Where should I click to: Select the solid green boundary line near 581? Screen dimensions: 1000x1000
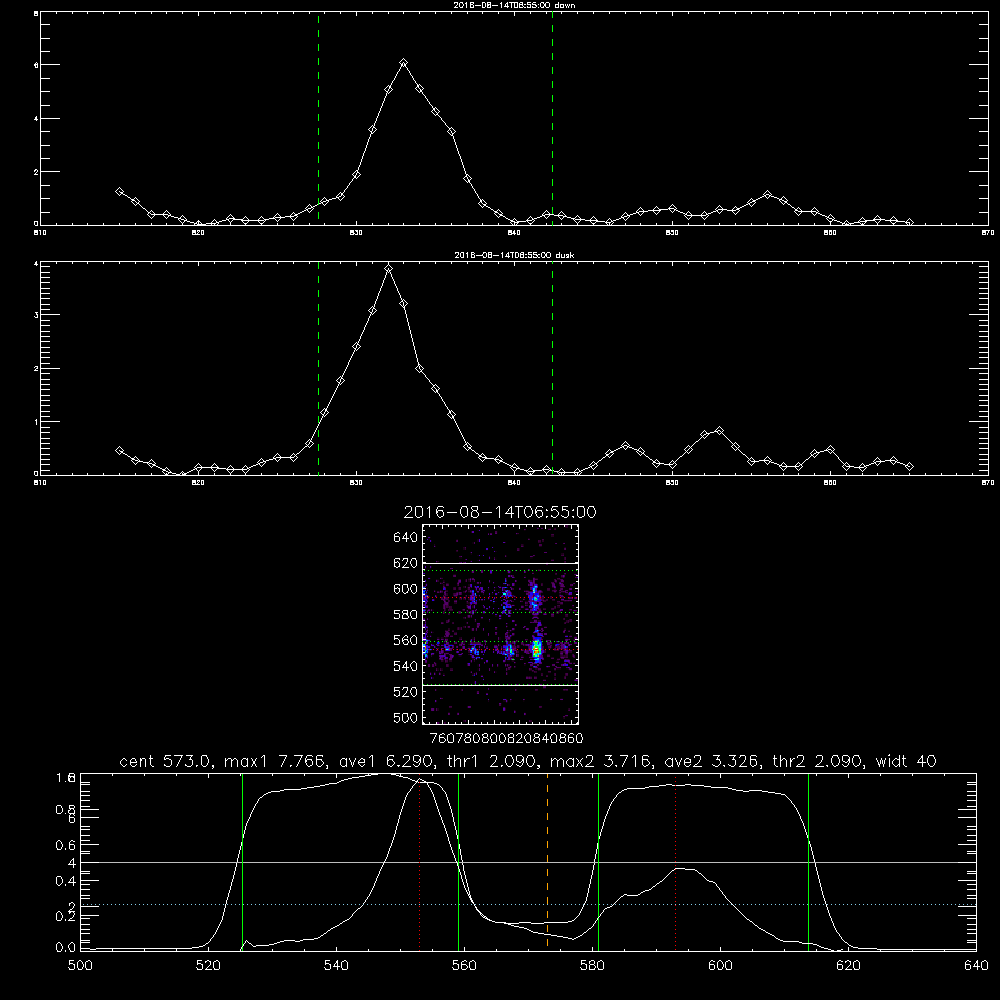[598, 861]
